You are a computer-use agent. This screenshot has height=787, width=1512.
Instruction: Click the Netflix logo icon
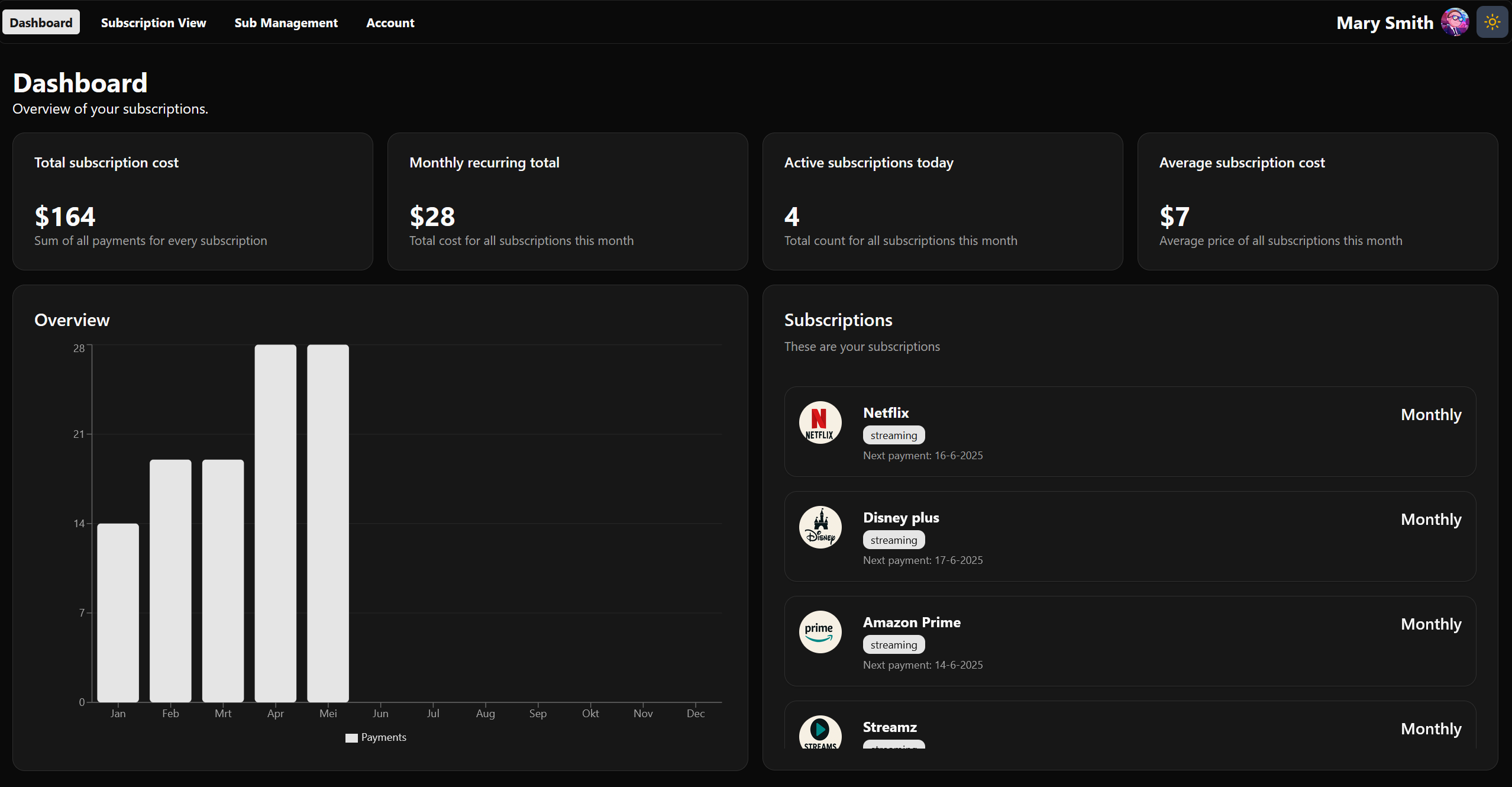(x=819, y=422)
